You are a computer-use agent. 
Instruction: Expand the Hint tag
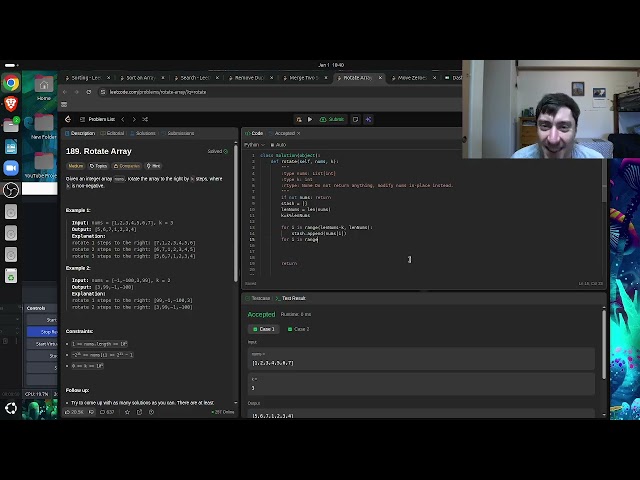point(153,166)
